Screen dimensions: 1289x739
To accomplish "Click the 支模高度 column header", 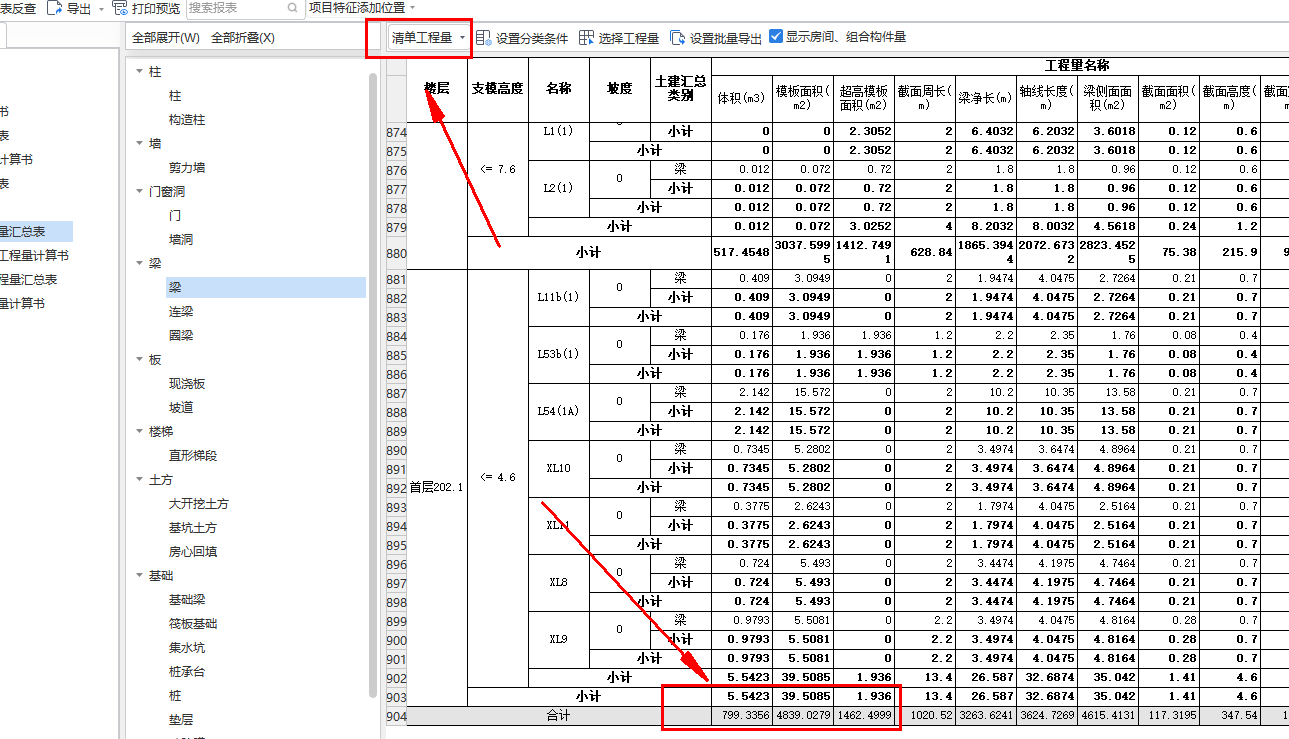I will [x=497, y=88].
